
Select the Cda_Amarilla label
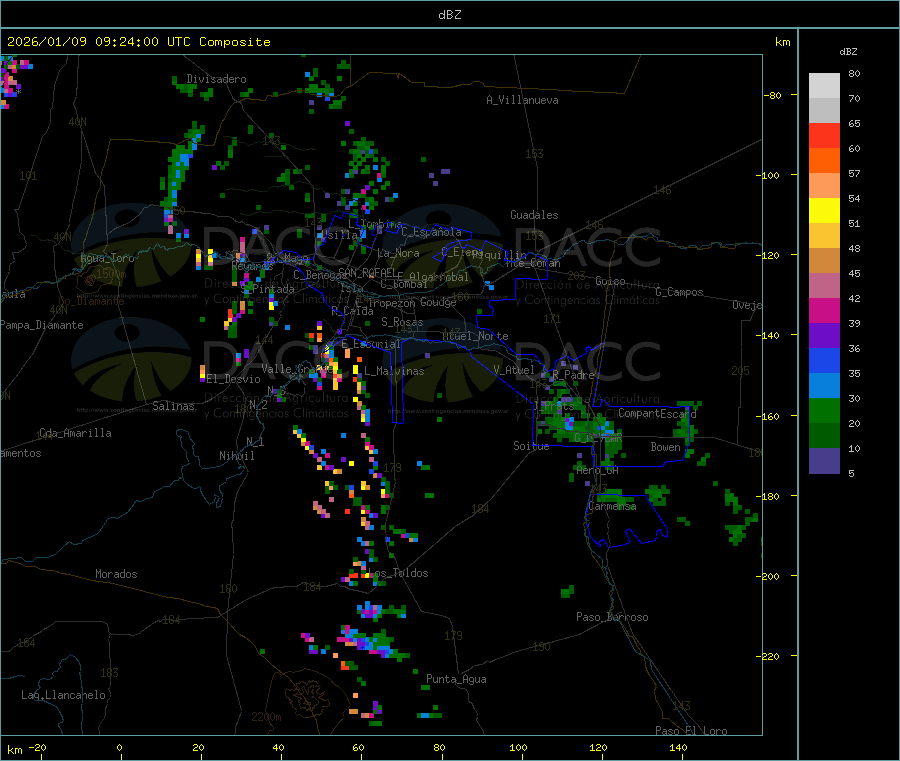pos(75,433)
